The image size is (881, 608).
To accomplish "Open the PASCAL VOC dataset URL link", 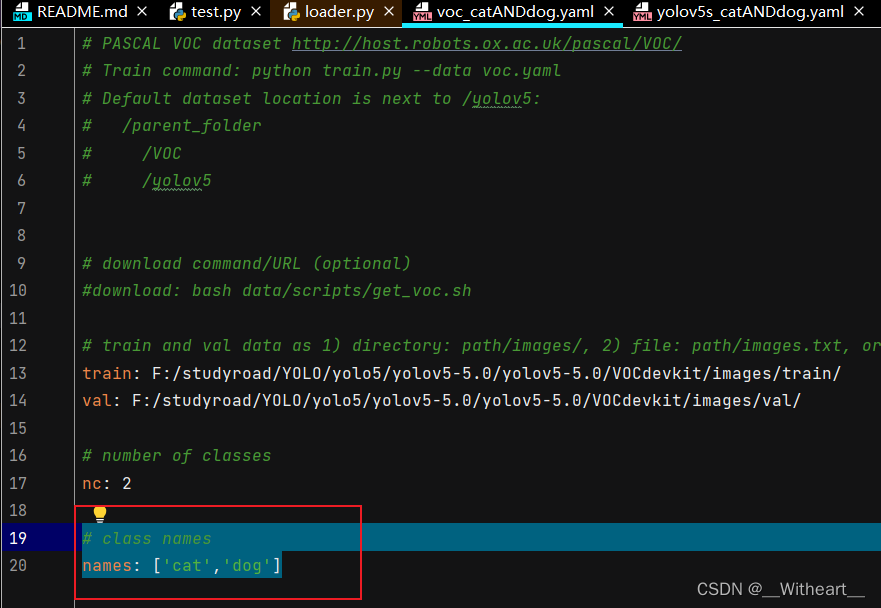I will (487, 43).
